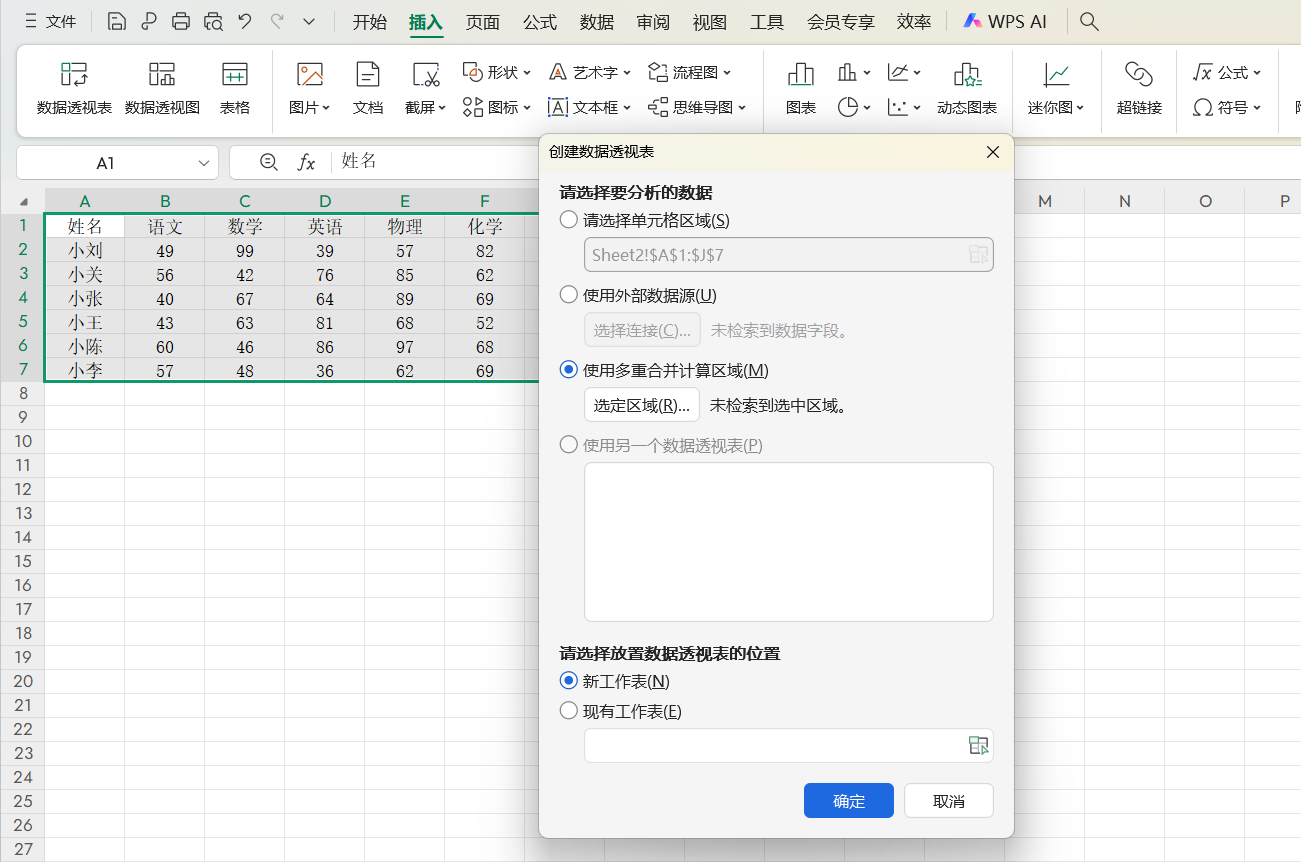This screenshot has width=1301, height=862.
Task: Choose 现有工作表 as pivot table location
Action: 569,711
